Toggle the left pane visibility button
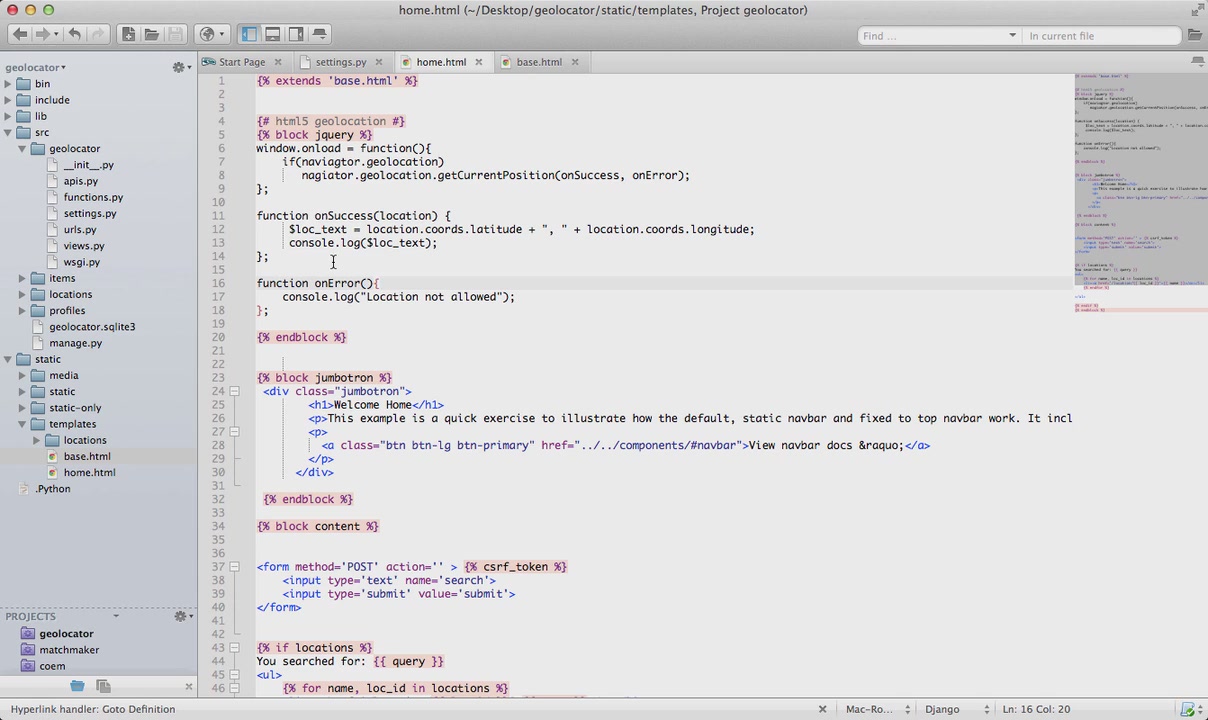1208x720 pixels. click(249, 34)
